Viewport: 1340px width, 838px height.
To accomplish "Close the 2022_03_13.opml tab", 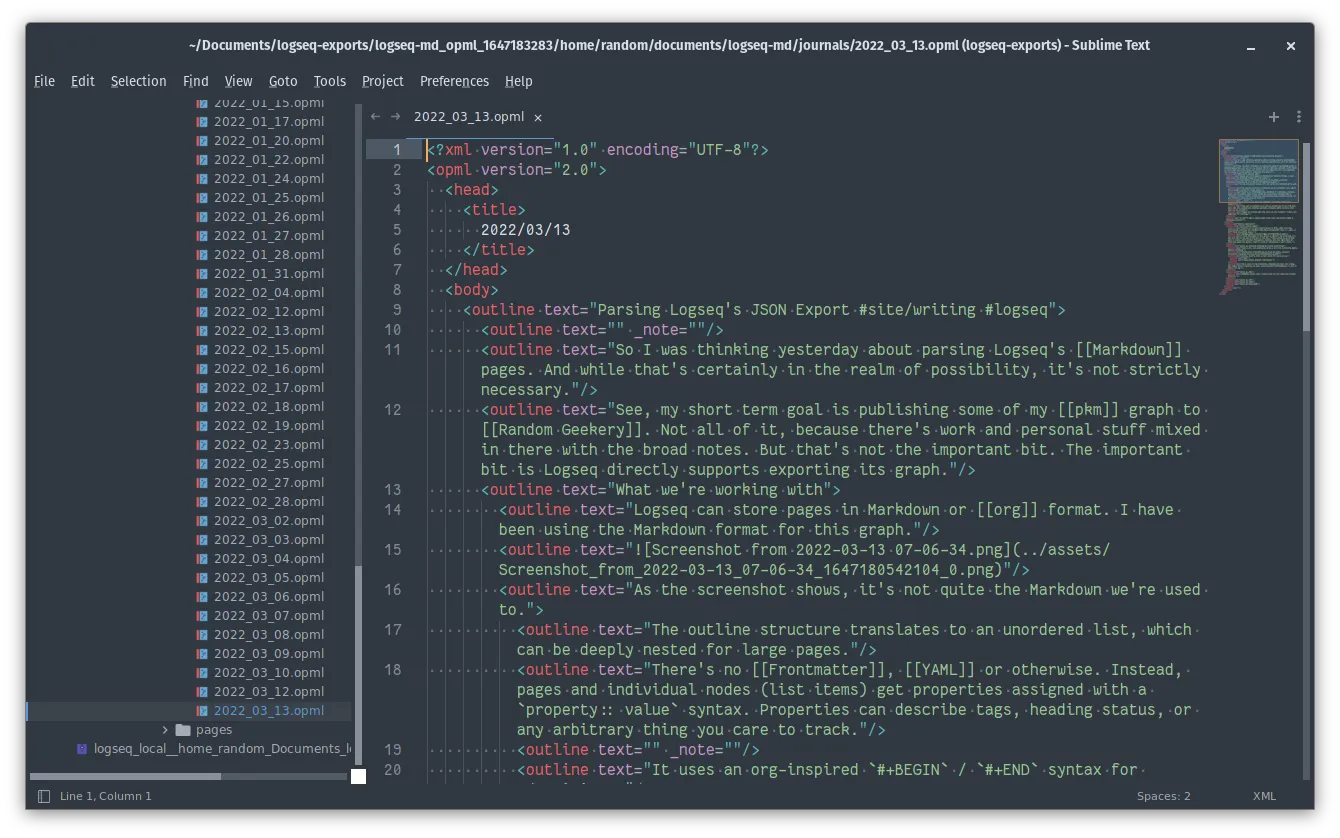I will click(538, 117).
